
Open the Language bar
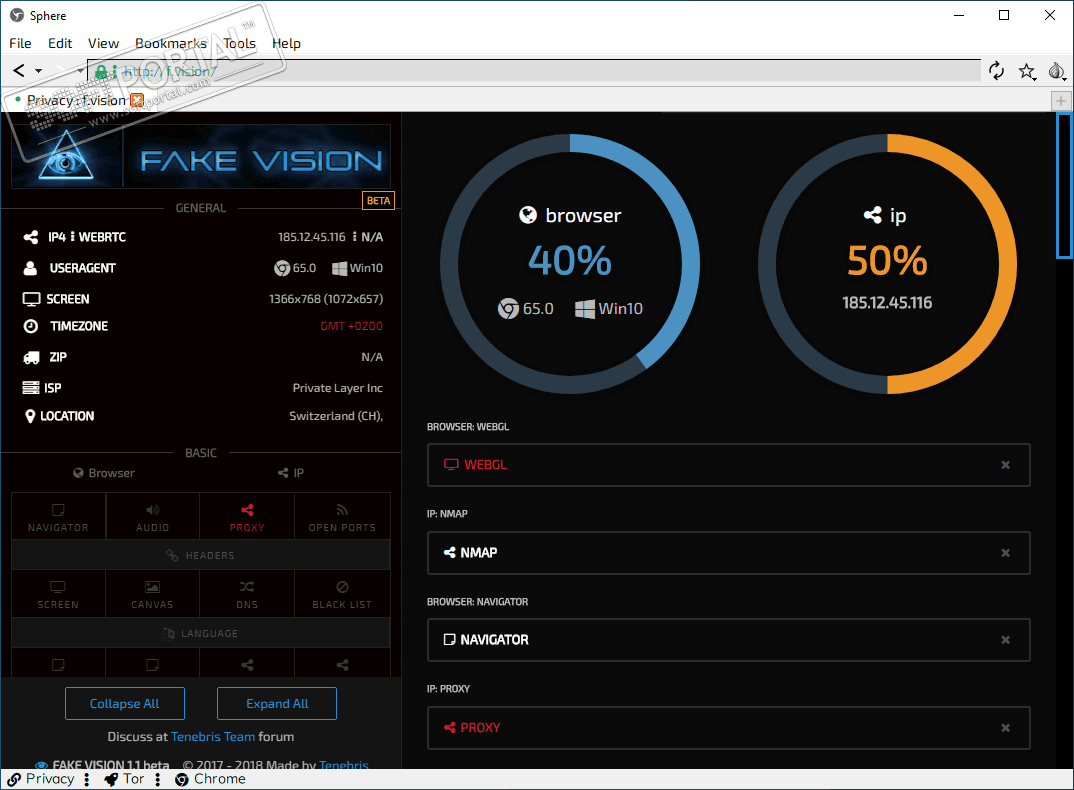pyautogui.click(x=201, y=633)
